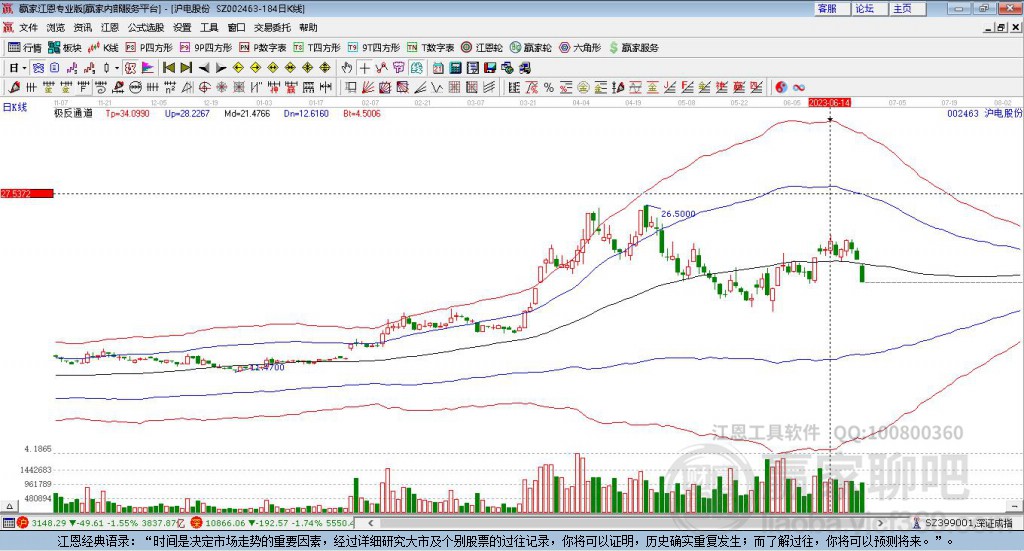1024x551 pixels.
Task: Click the 主页 homepage button
Action: (x=908, y=8)
